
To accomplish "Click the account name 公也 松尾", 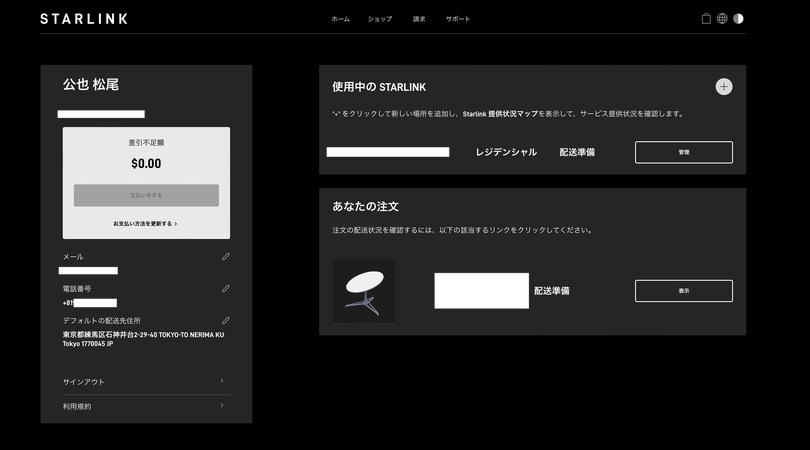I will (91, 84).
